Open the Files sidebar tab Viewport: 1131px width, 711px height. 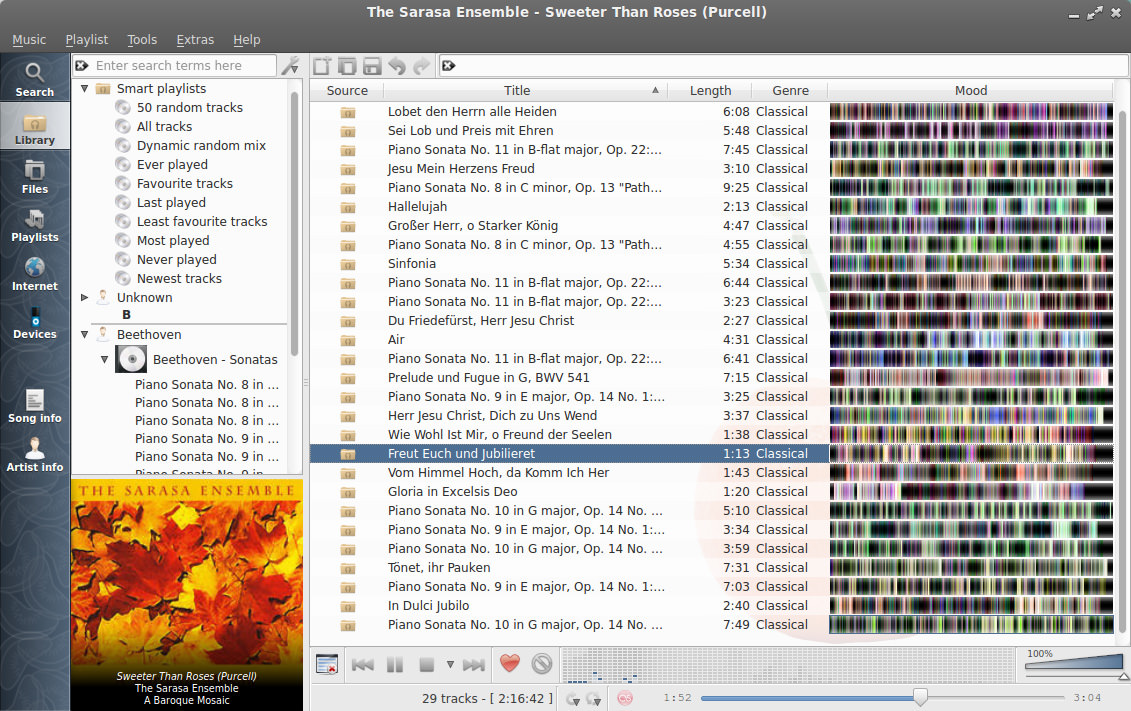click(x=35, y=175)
